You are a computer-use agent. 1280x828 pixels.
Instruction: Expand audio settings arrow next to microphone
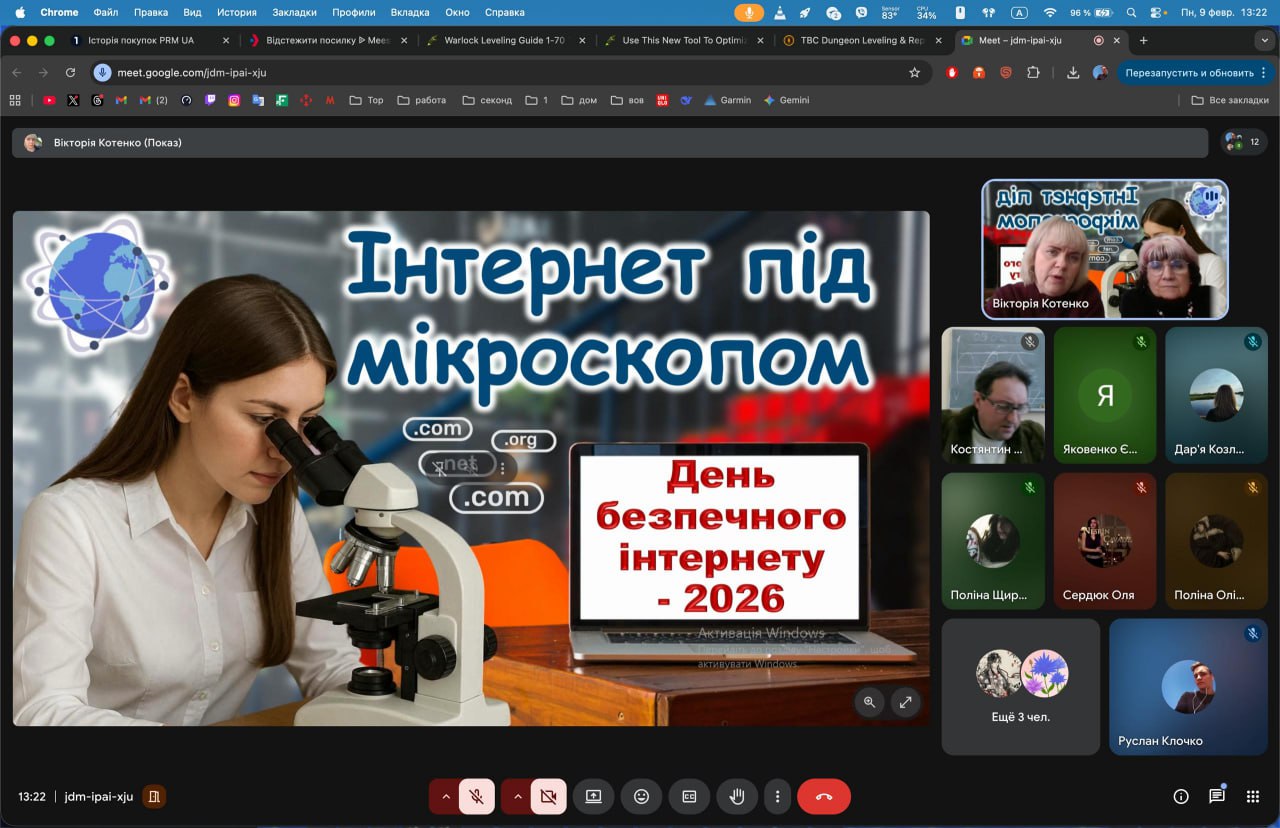click(445, 797)
